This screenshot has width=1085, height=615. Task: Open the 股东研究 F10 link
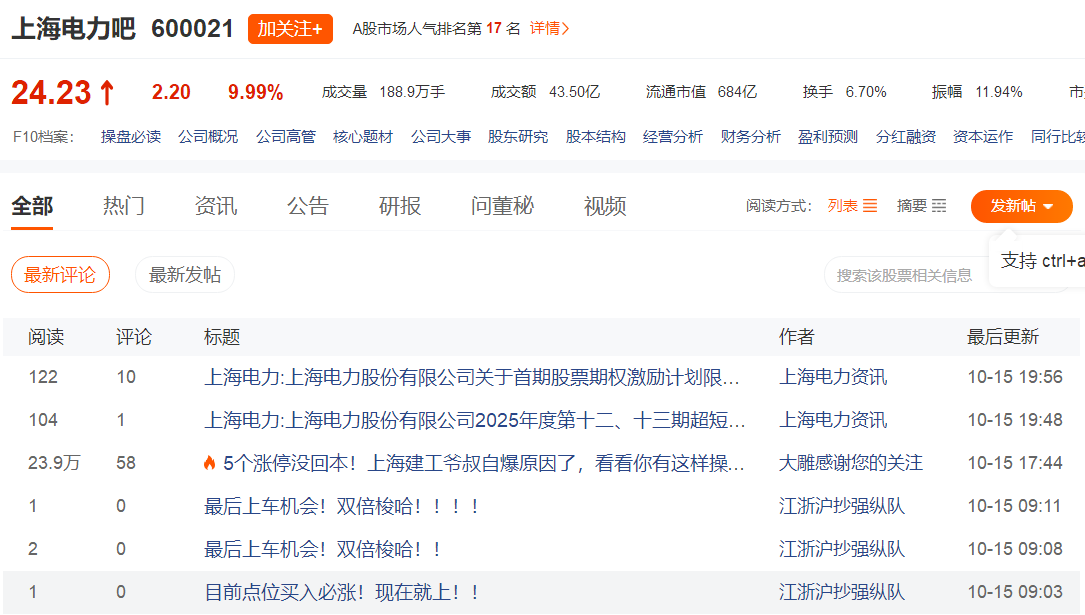coord(518,137)
